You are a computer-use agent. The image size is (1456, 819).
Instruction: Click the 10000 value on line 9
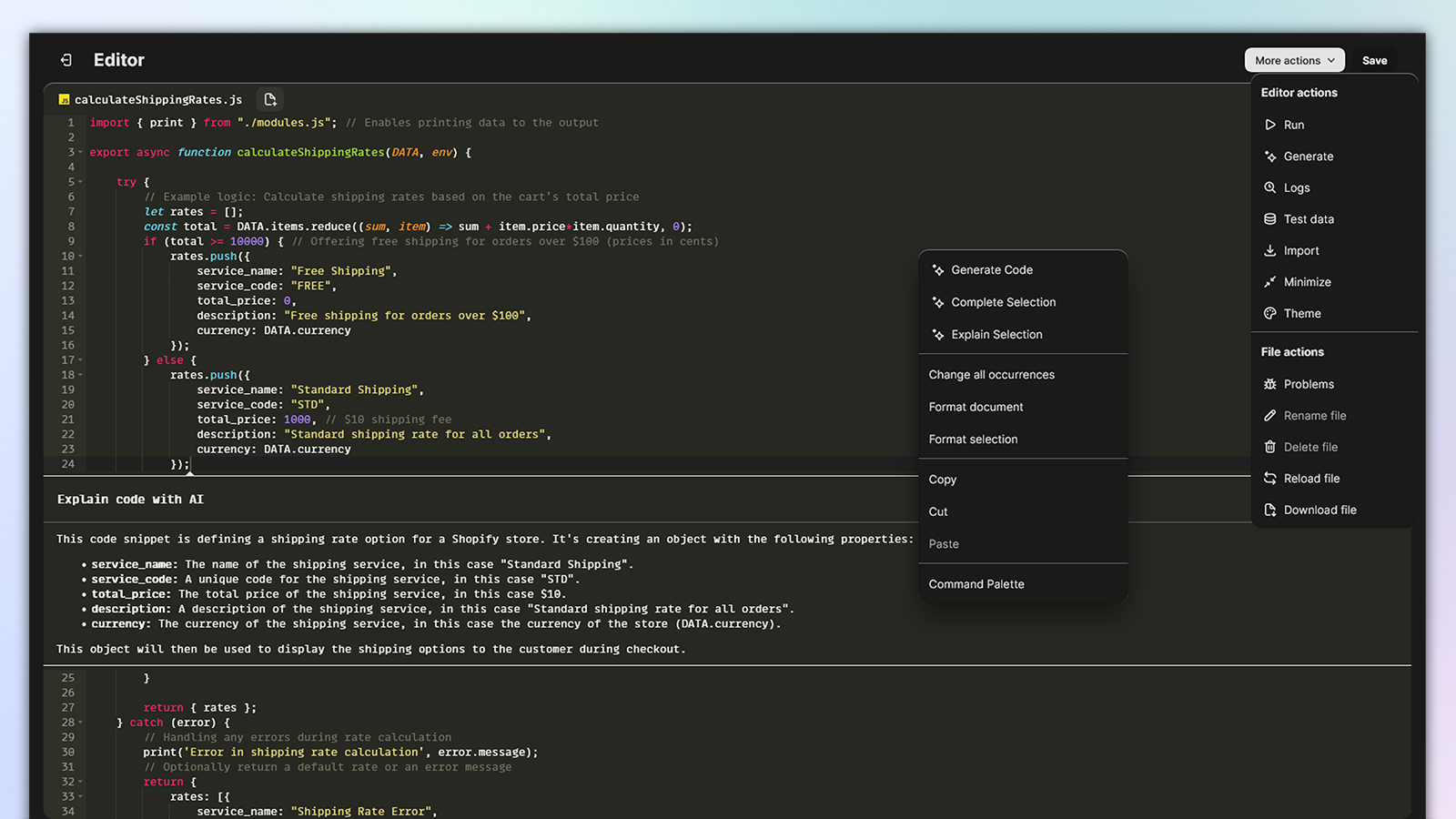(x=247, y=241)
